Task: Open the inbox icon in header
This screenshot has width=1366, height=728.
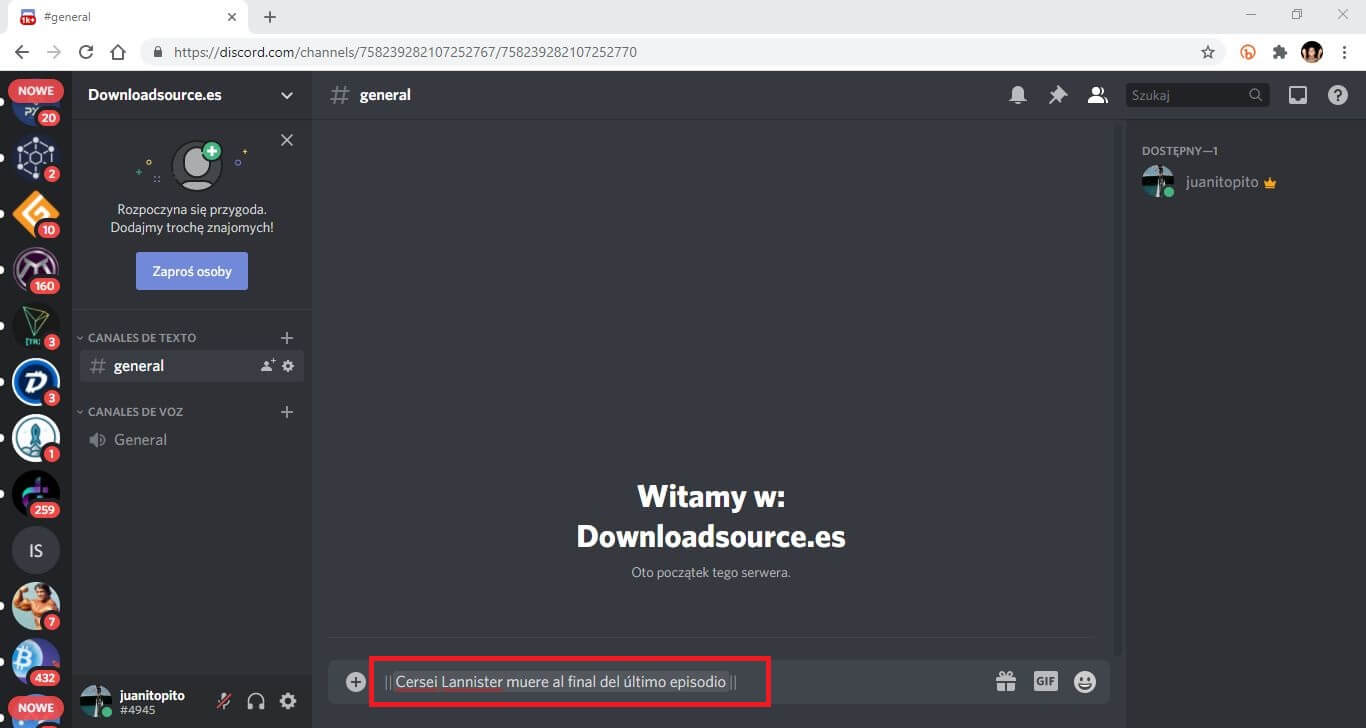Action: point(1298,95)
